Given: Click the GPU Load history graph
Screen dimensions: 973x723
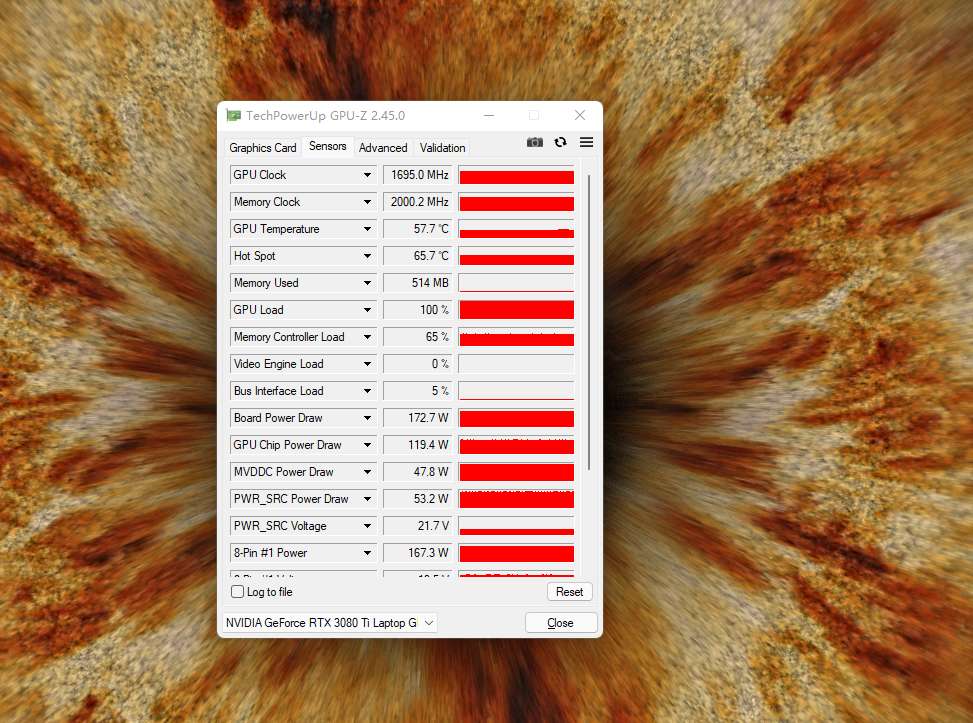Looking at the screenshot, I should [516, 310].
